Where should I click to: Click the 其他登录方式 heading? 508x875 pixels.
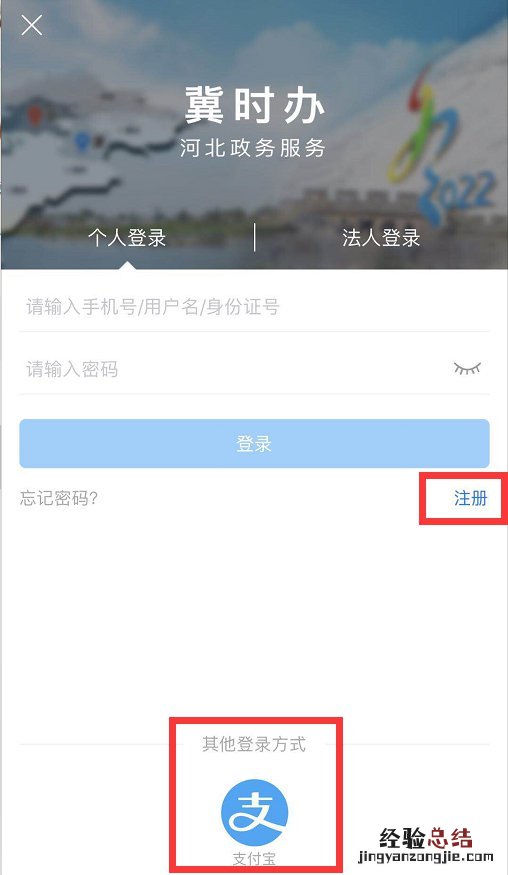coord(255,744)
